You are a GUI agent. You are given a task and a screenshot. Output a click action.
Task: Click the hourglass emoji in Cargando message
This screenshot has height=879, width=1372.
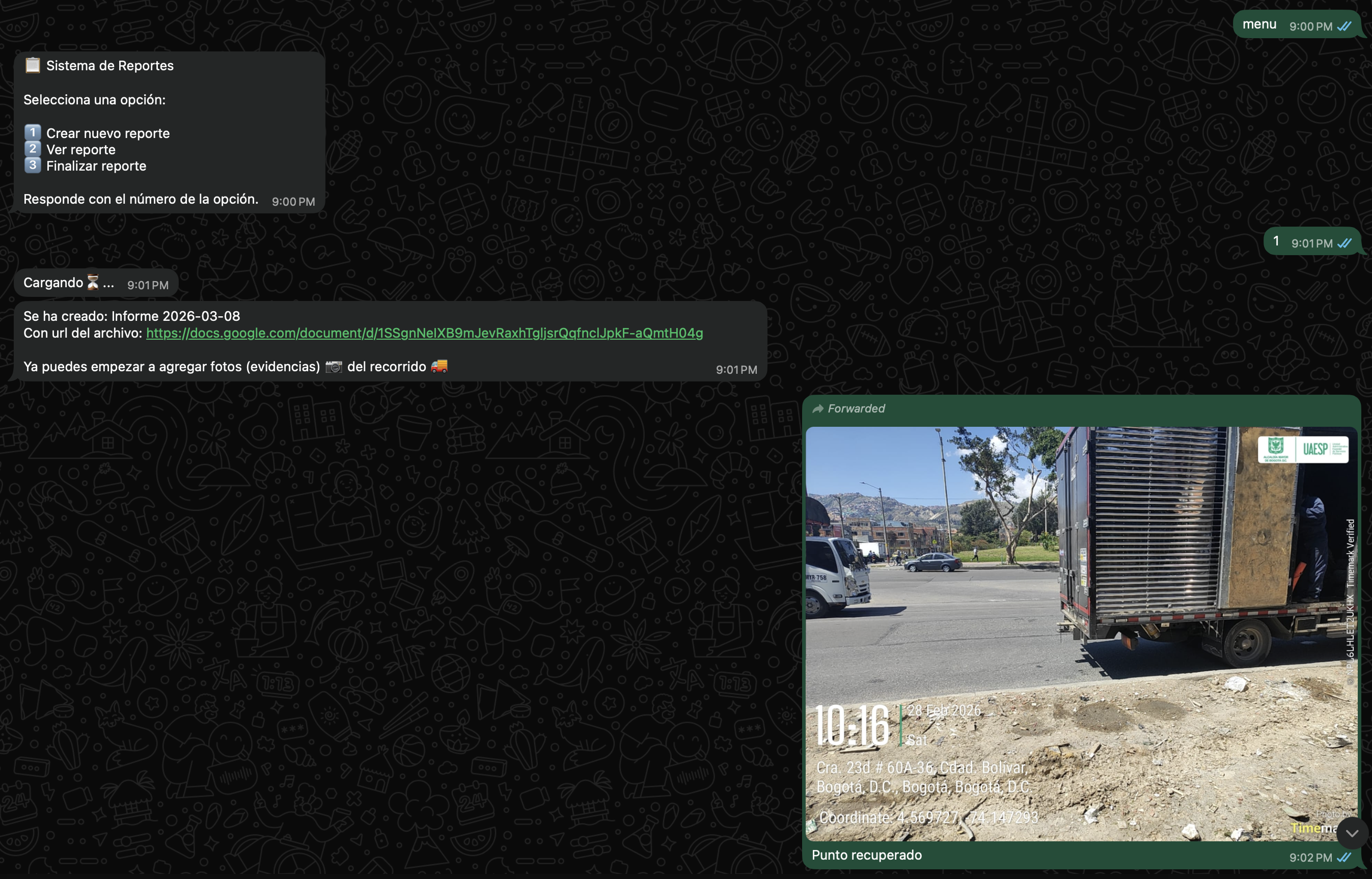[93, 282]
